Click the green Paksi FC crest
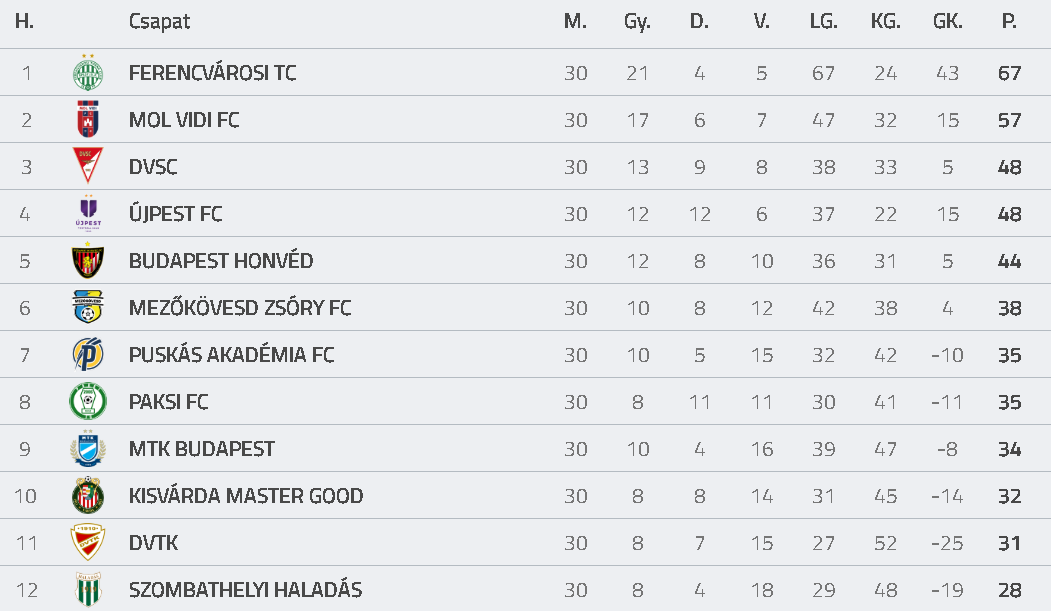Image resolution: width=1051 pixels, height=611 pixels. pyautogui.click(x=88, y=401)
